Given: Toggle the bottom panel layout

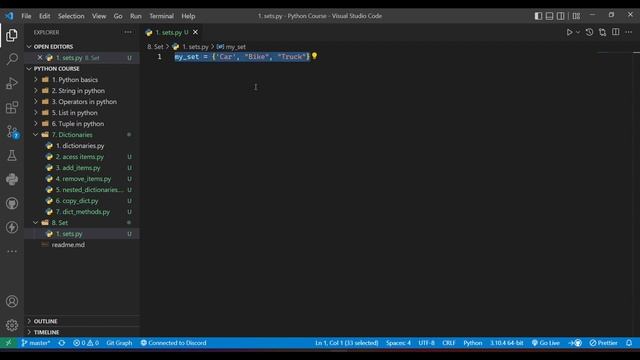Looking at the screenshot, I should click(549, 16).
